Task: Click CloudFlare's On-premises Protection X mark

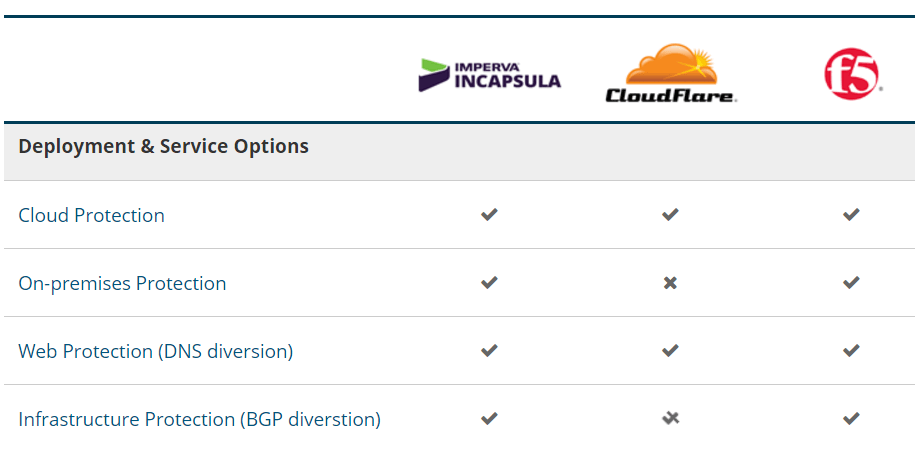Action: point(670,283)
